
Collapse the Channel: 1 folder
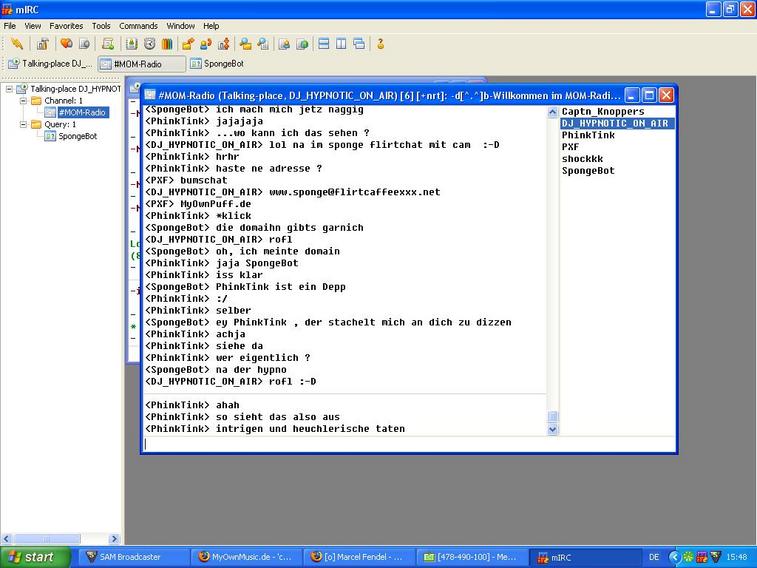pyautogui.click(x=23, y=101)
